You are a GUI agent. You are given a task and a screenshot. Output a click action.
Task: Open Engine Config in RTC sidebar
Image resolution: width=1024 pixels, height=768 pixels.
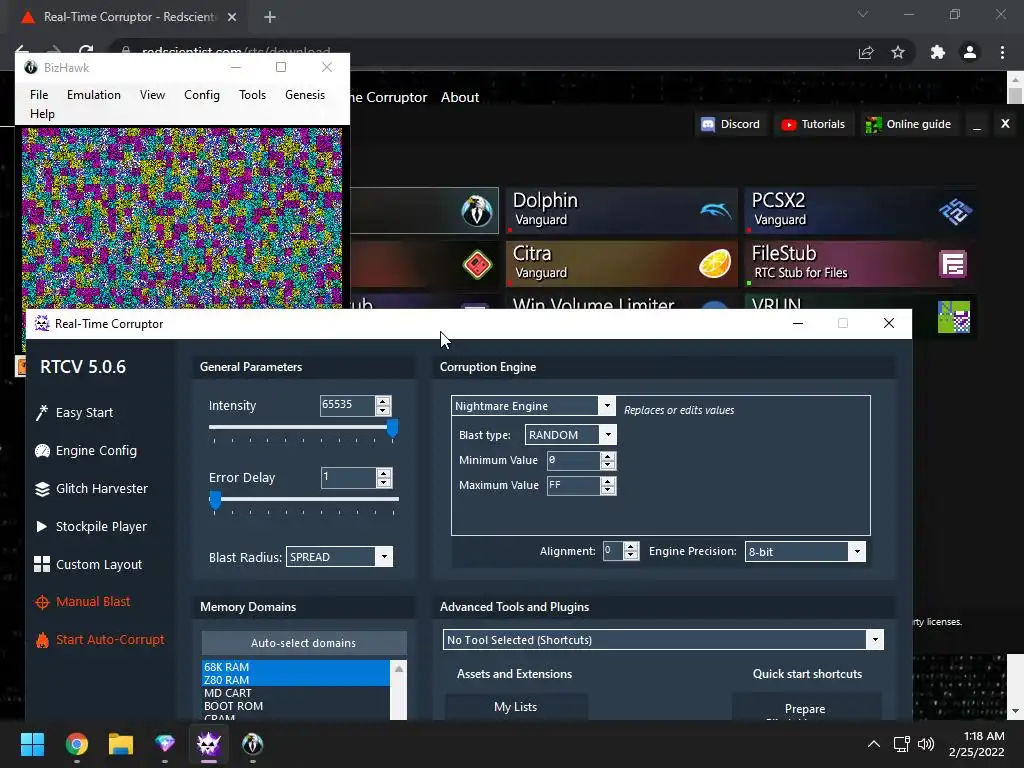pos(86,451)
